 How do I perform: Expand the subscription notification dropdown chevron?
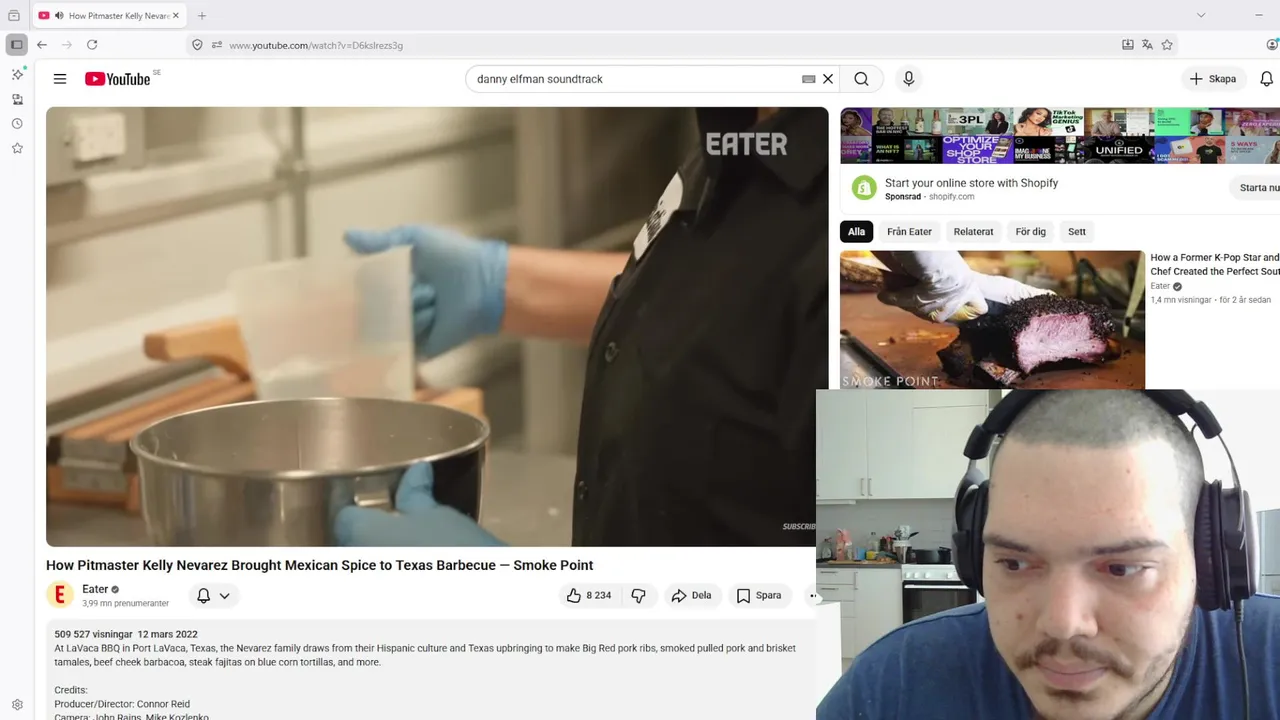pyautogui.click(x=225, y=596)
